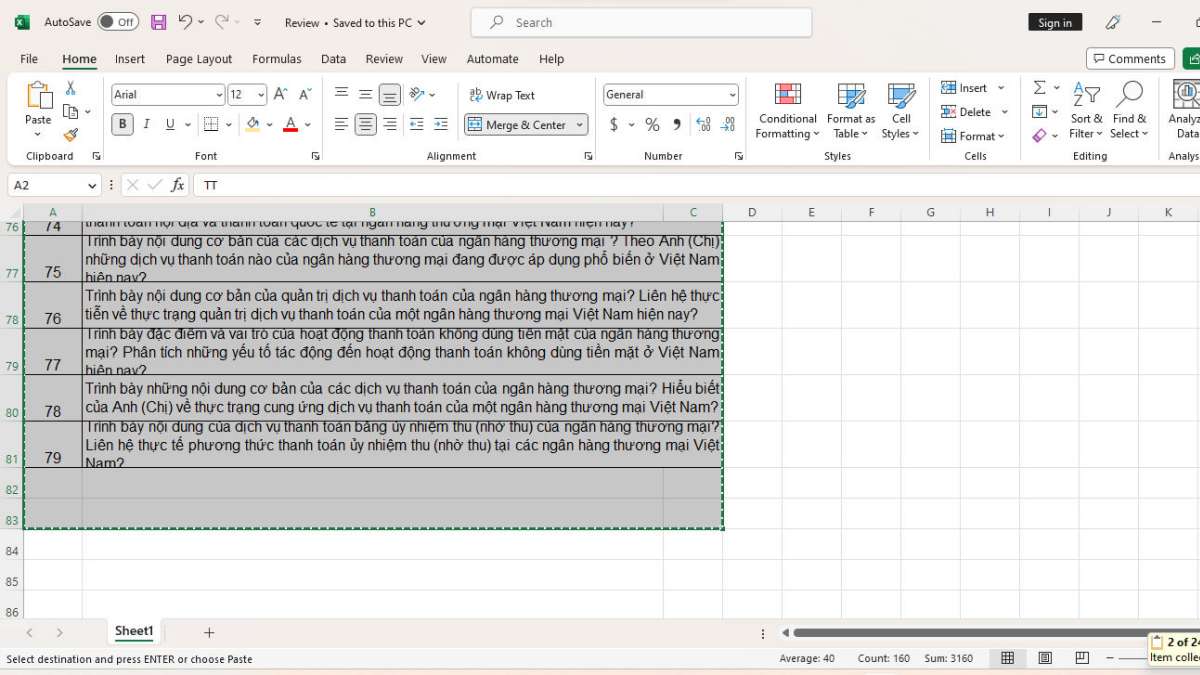Switch to the Formulas tab
This screenshot has width=1200, height=675.
pyautogui.click(x=277, y=59)
